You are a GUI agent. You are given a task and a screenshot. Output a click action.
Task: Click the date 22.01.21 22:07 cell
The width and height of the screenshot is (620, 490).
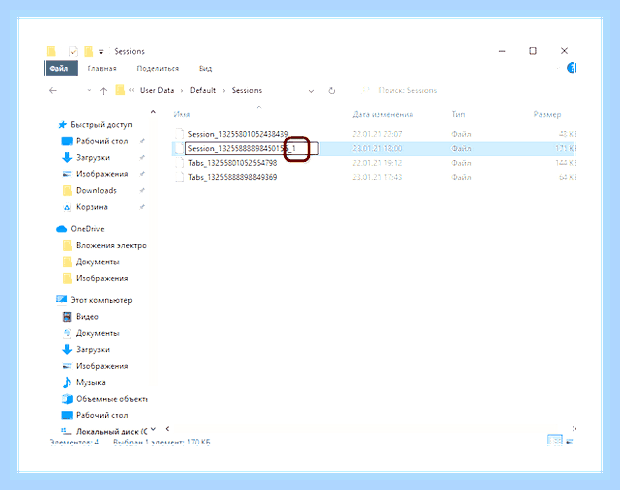coord(377,134)
